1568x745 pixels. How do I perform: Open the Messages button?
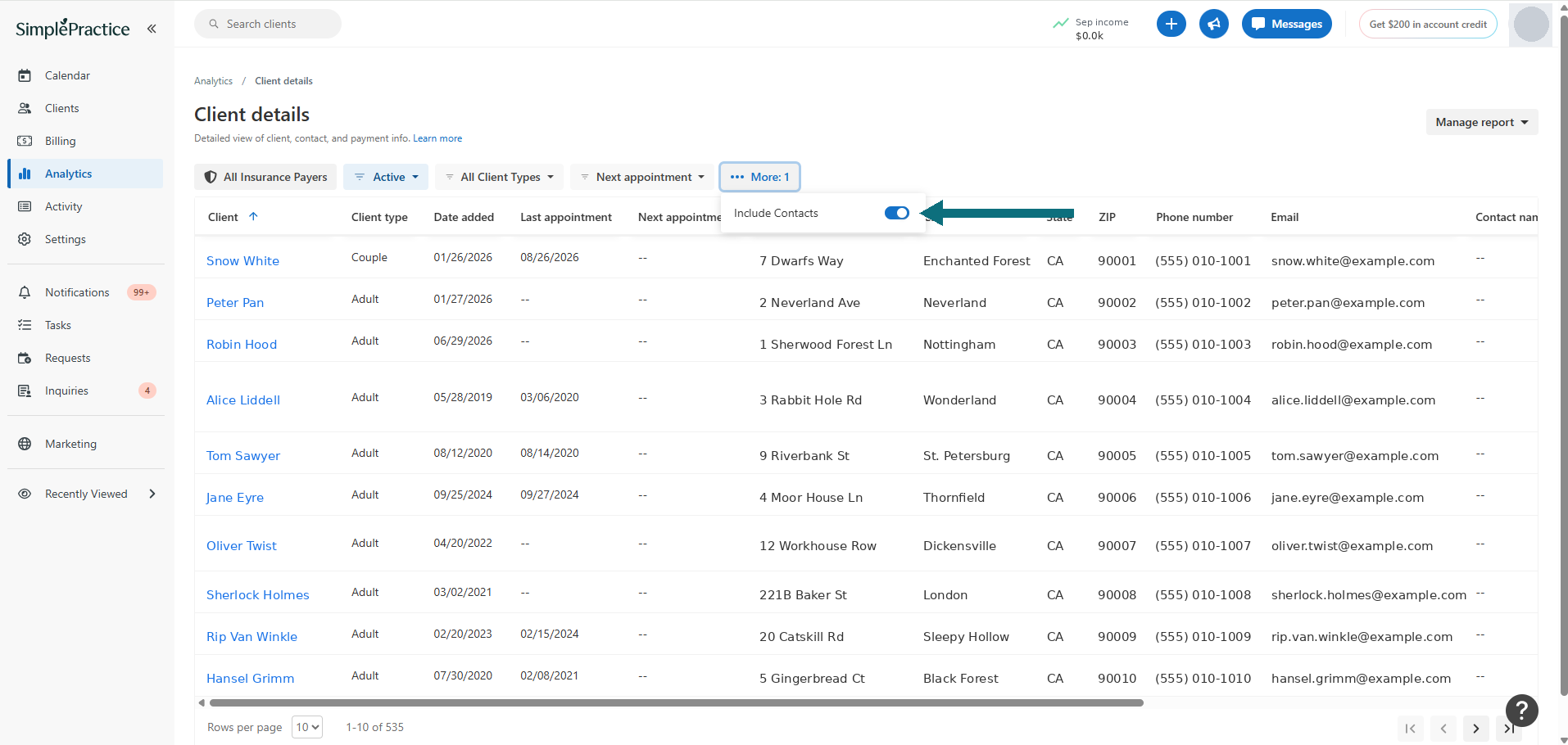pyautogui.click(x=1286, y=24)
